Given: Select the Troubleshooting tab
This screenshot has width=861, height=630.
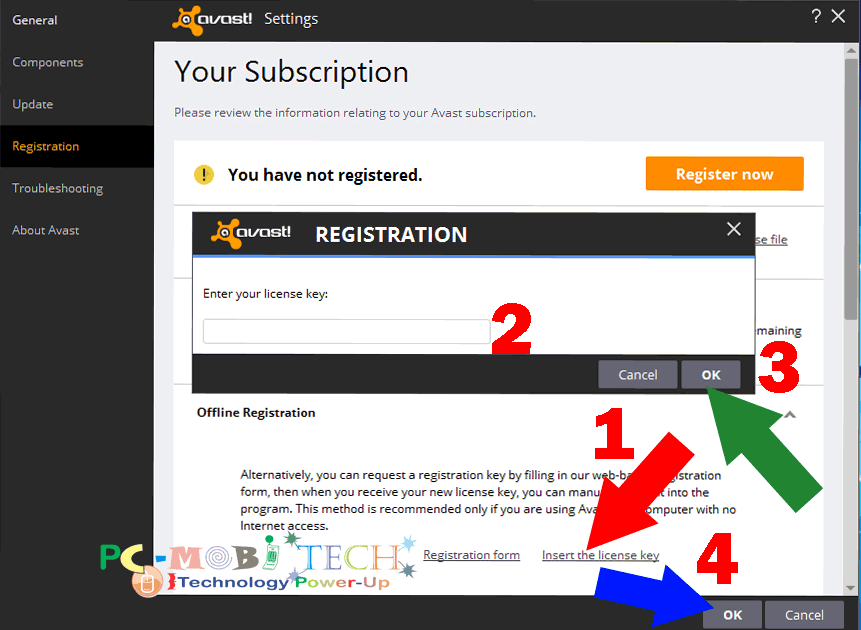Looking at the screenshot, I should (58, 188).
